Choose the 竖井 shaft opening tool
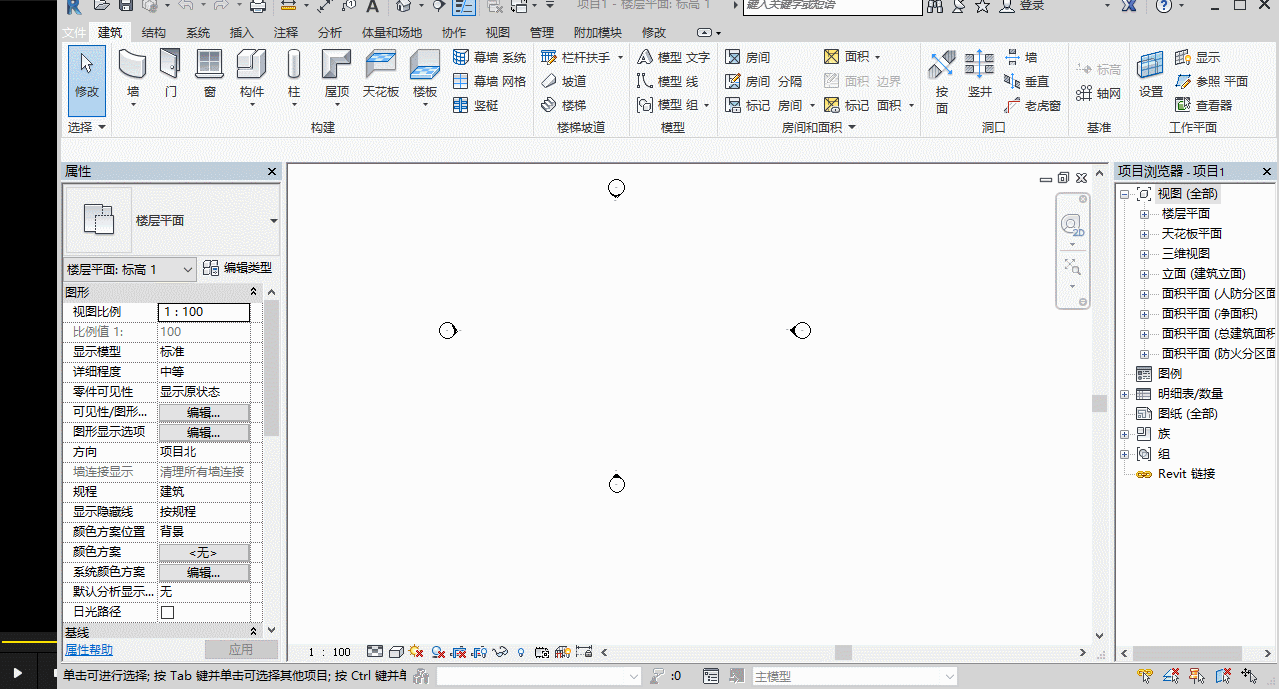Viewport: 1279px width, 689px height. coord(979,76)
